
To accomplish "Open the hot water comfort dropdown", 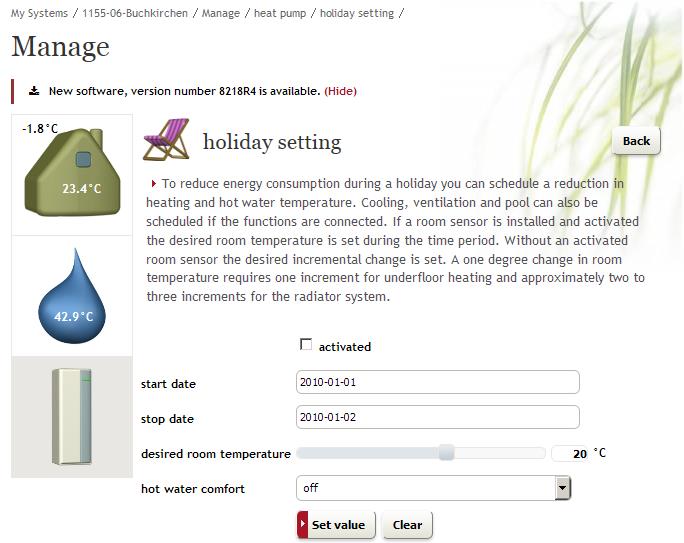I will pos(433,488).
